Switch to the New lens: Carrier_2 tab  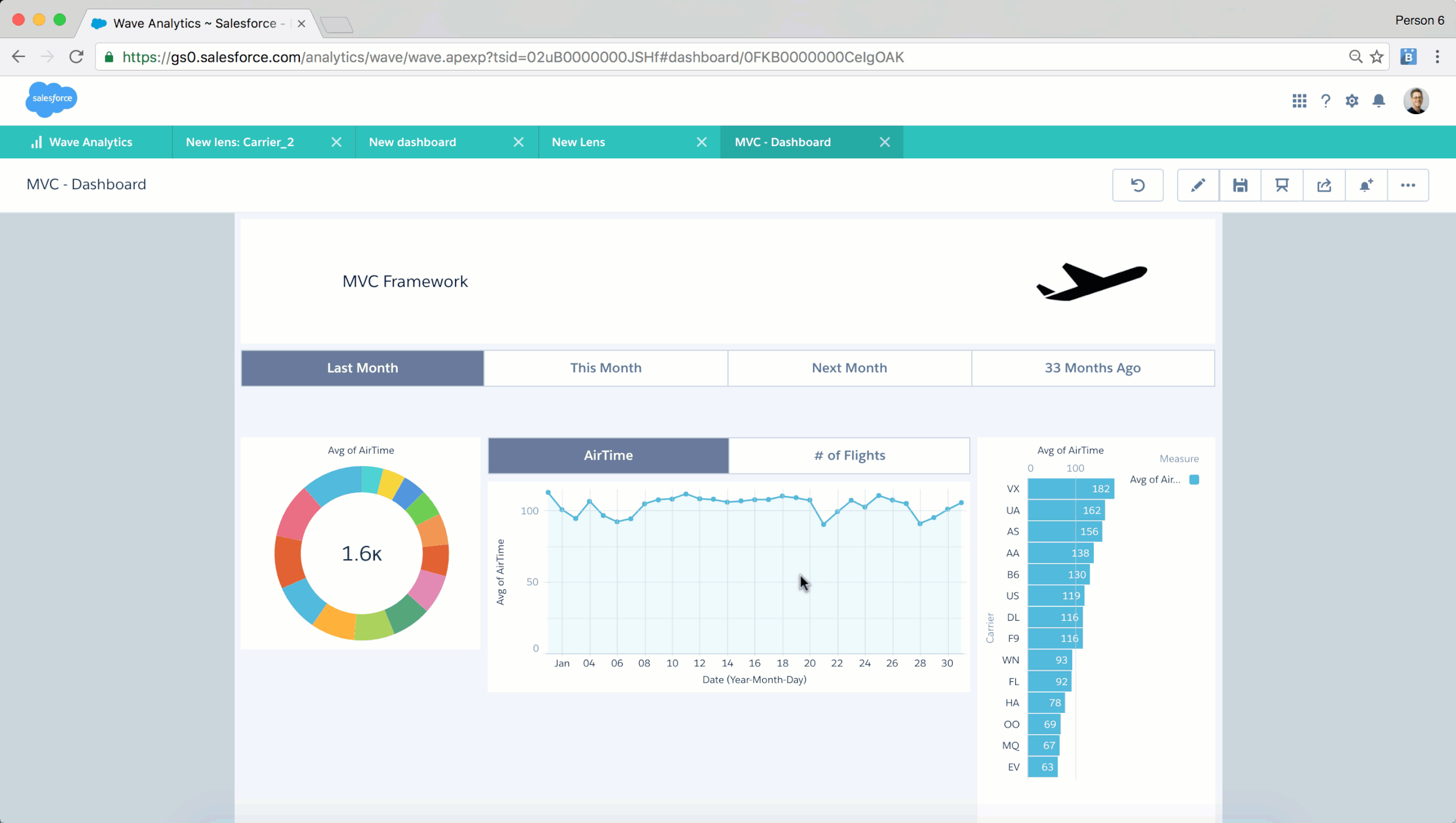[240, 142]
